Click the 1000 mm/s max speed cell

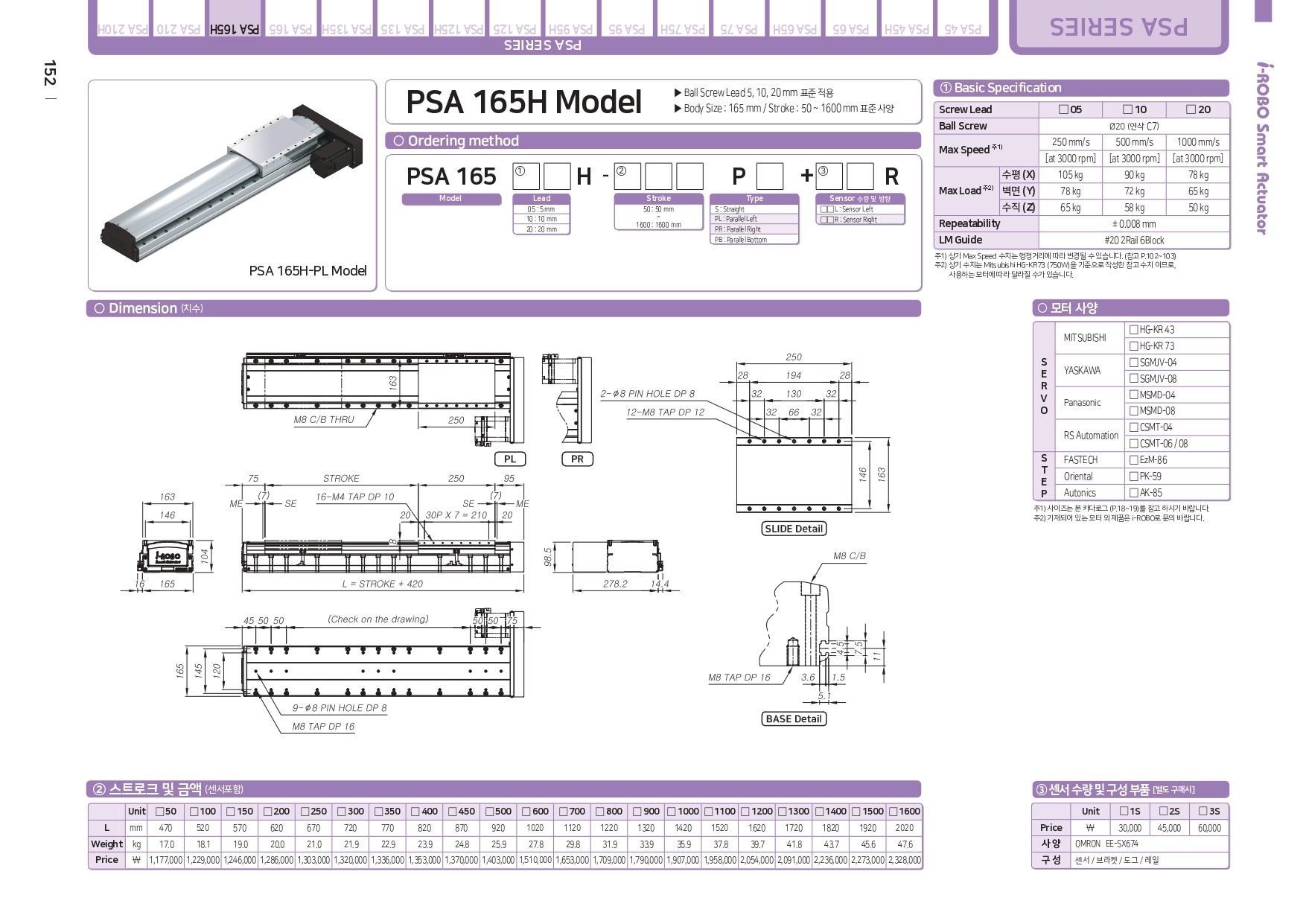point(1198,142)
